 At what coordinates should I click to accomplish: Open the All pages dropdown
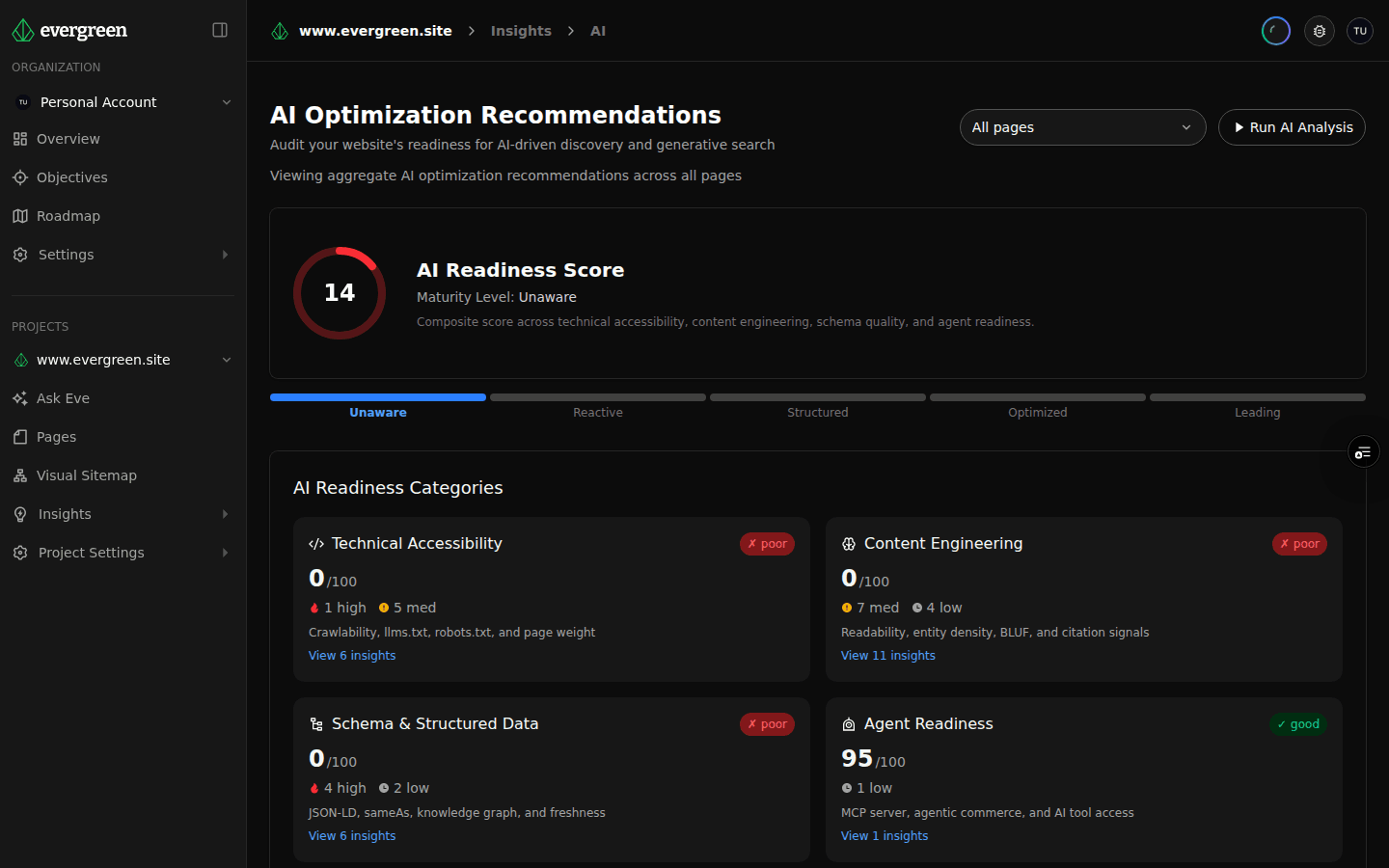[1082, 127]
